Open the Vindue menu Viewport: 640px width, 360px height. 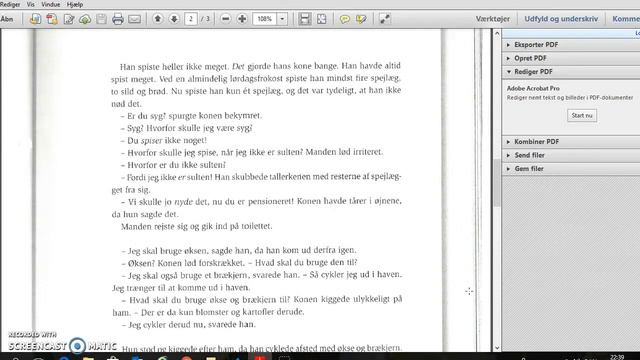[x=51, y=4]
